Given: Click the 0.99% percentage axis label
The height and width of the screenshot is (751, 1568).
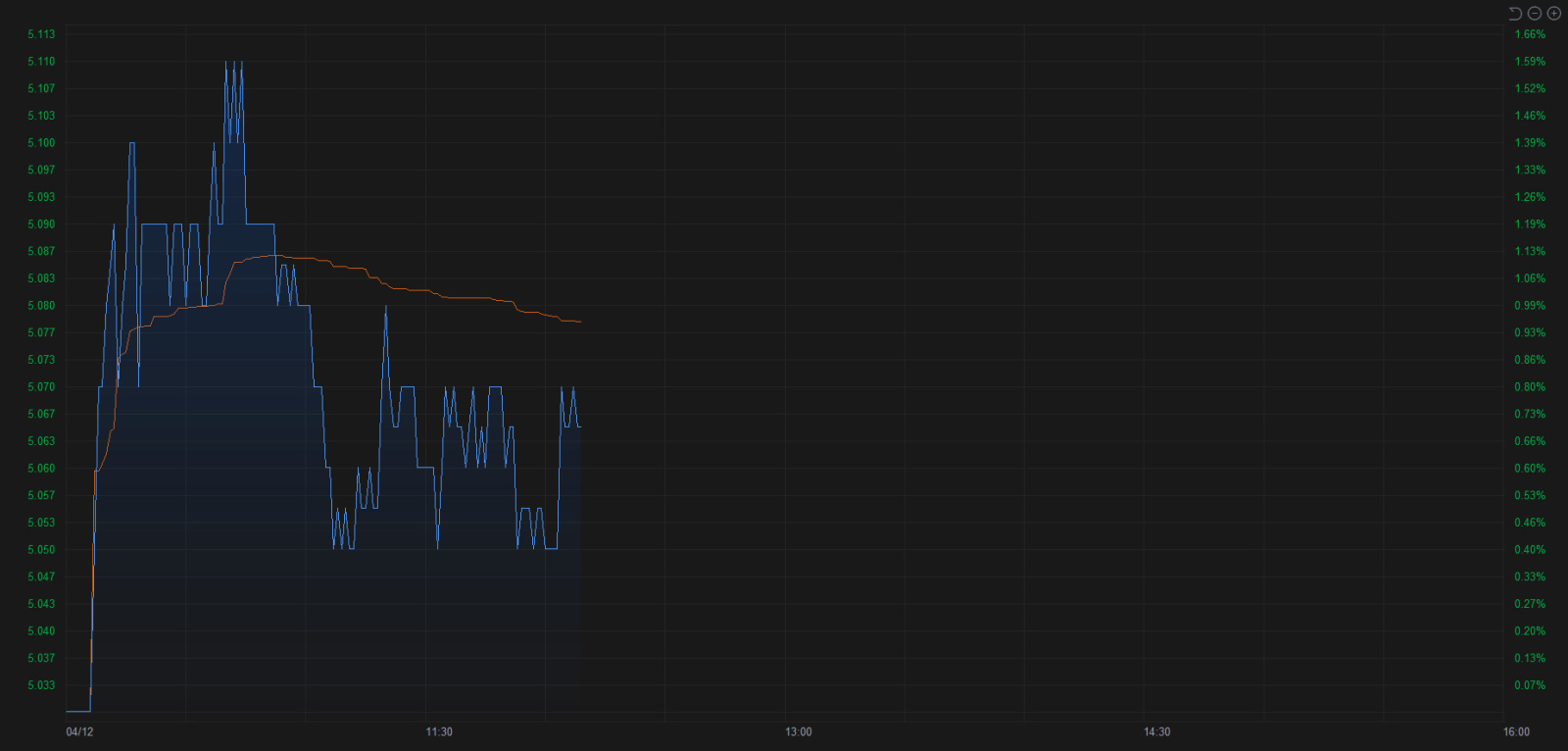Looking at the screenshot, I should pyautogui.click(x=1530, y=306).
